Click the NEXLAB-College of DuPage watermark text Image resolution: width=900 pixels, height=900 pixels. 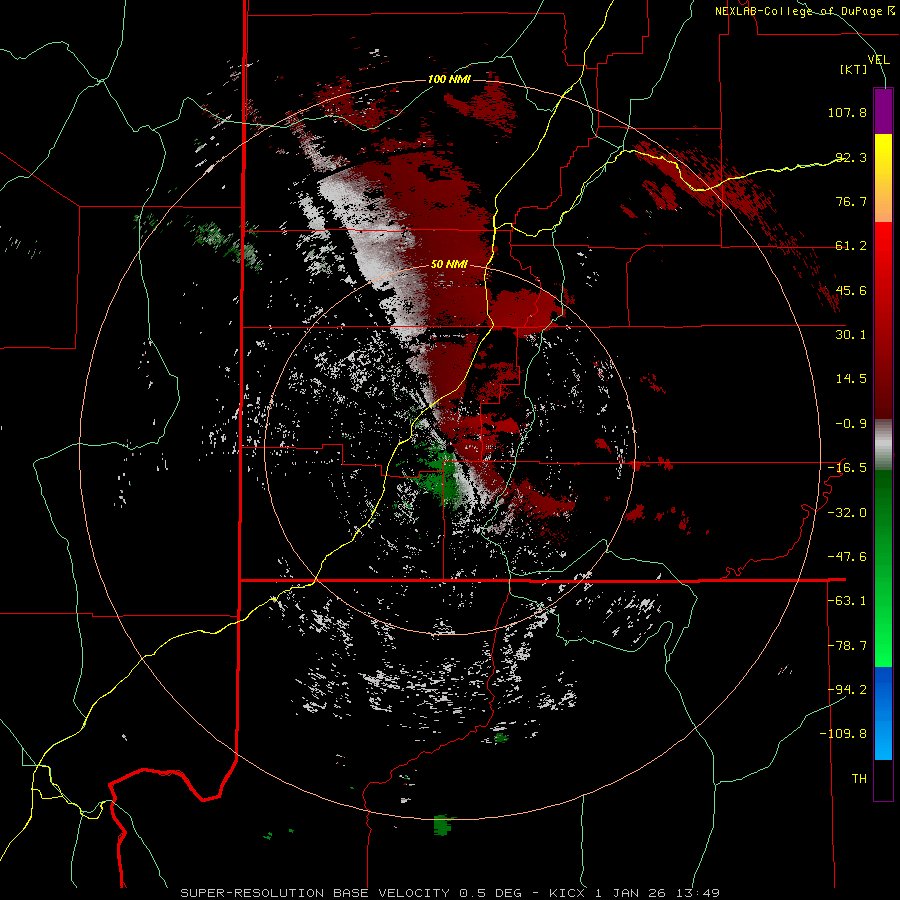pyautogui.click(x=804, y=11)
